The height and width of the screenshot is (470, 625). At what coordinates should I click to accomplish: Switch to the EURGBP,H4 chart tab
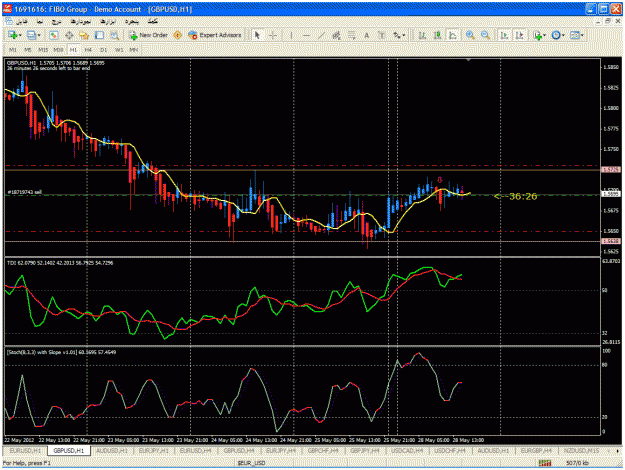[536, 450]
